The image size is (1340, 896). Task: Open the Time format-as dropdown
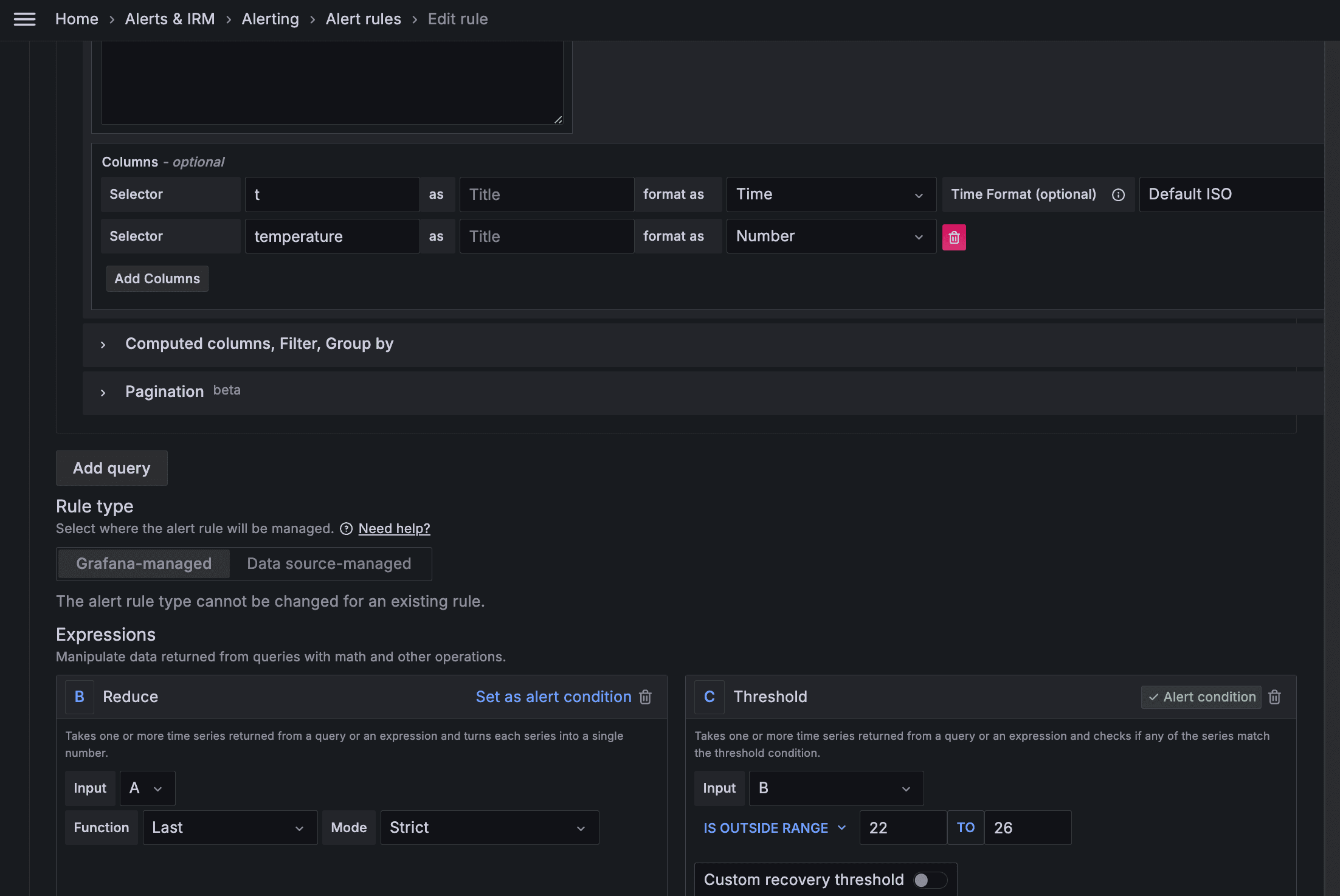831,195
